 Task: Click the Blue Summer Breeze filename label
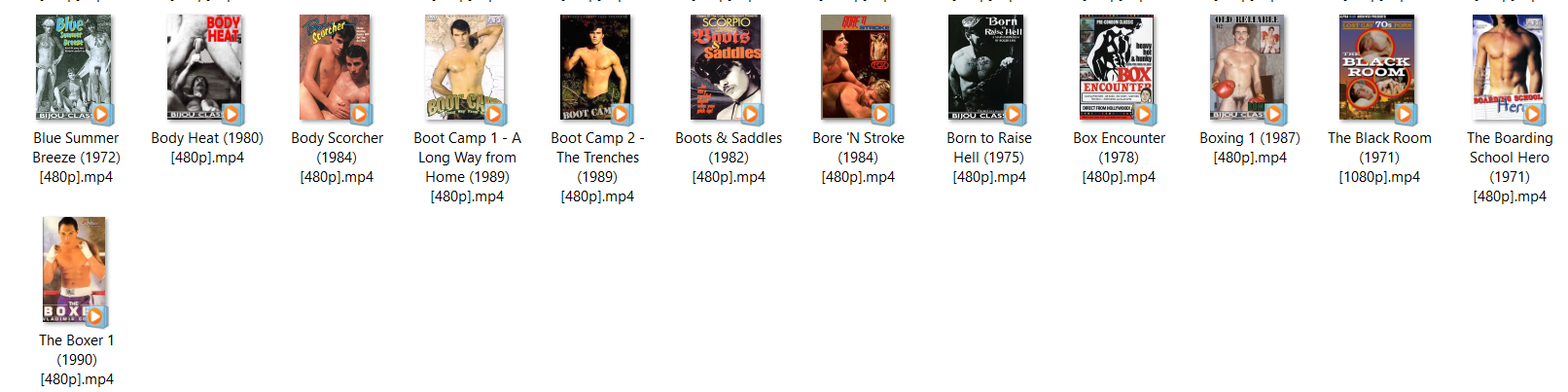coord(76,158)
